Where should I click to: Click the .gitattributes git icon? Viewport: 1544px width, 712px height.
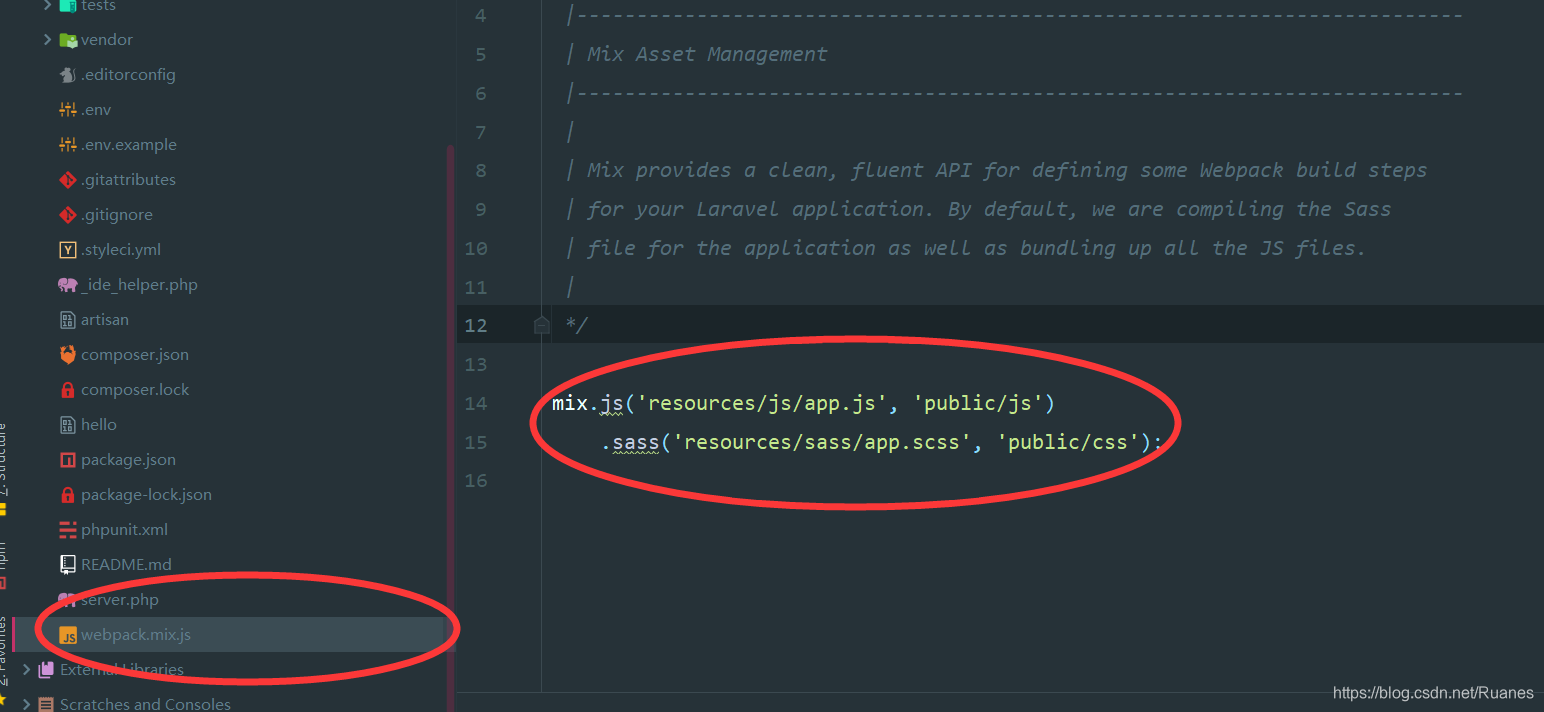tap(68, 180)
